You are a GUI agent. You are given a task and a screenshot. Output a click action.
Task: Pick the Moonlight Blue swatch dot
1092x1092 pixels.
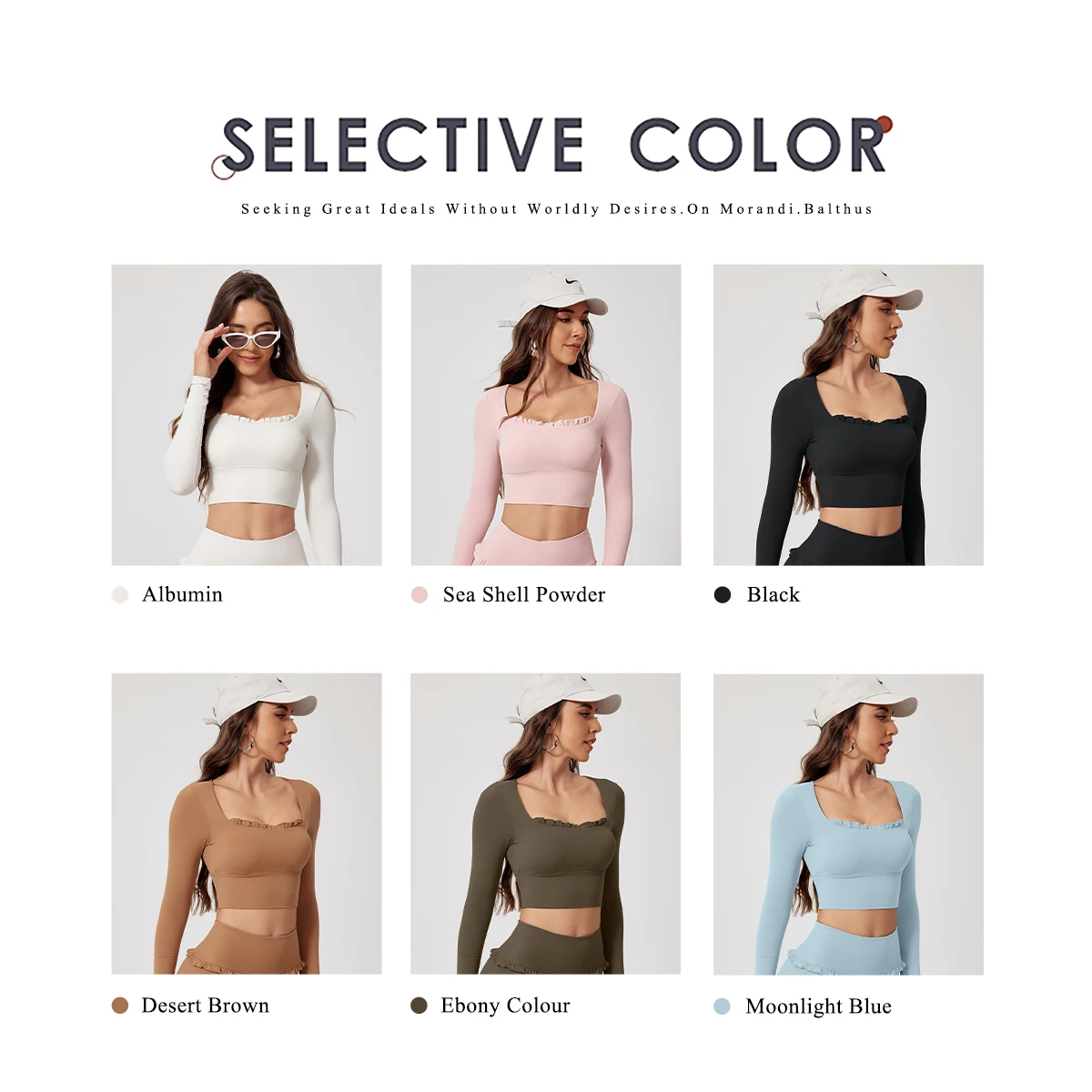tap(723, 1006)
